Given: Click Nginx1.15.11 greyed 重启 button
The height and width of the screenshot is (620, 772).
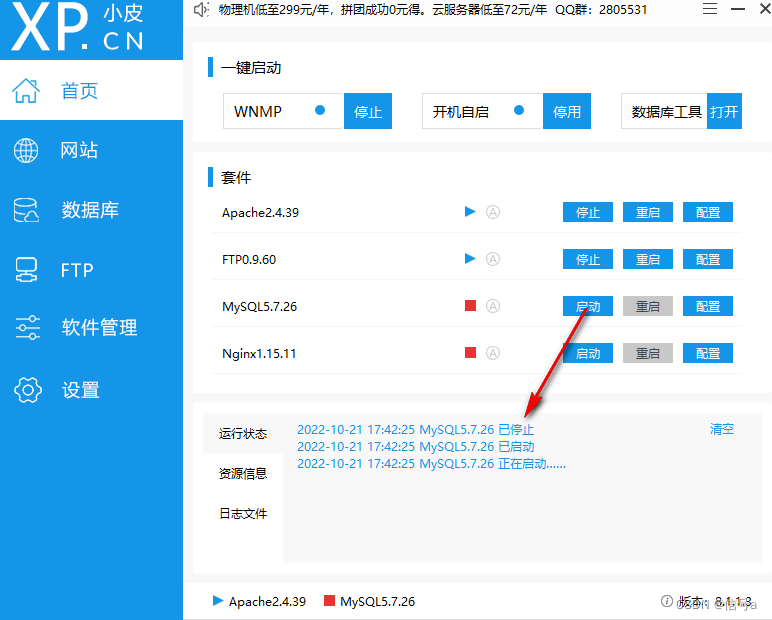Looking at the screenshot, I should 648,353.
